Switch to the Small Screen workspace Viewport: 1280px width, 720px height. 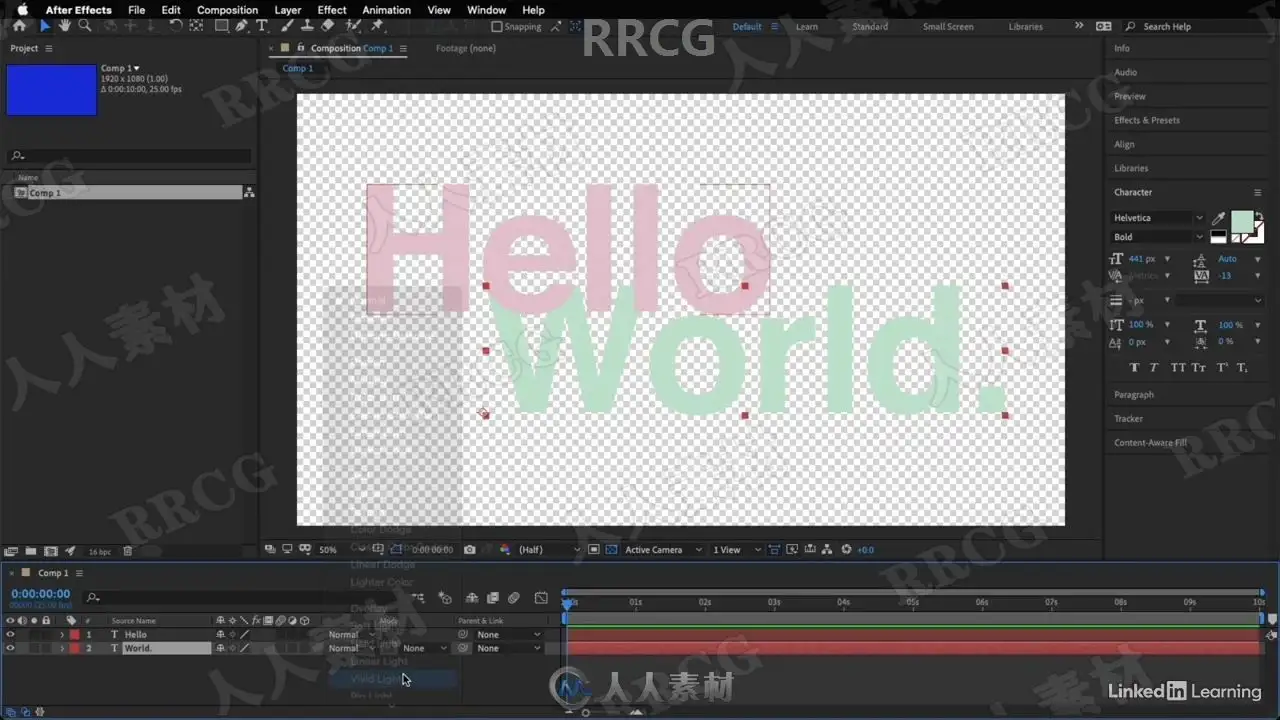coord(947,27)
